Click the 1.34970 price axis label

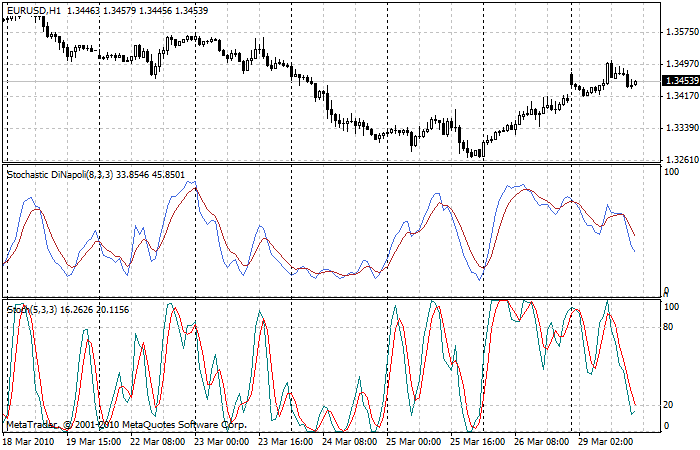tap(680, 64)
